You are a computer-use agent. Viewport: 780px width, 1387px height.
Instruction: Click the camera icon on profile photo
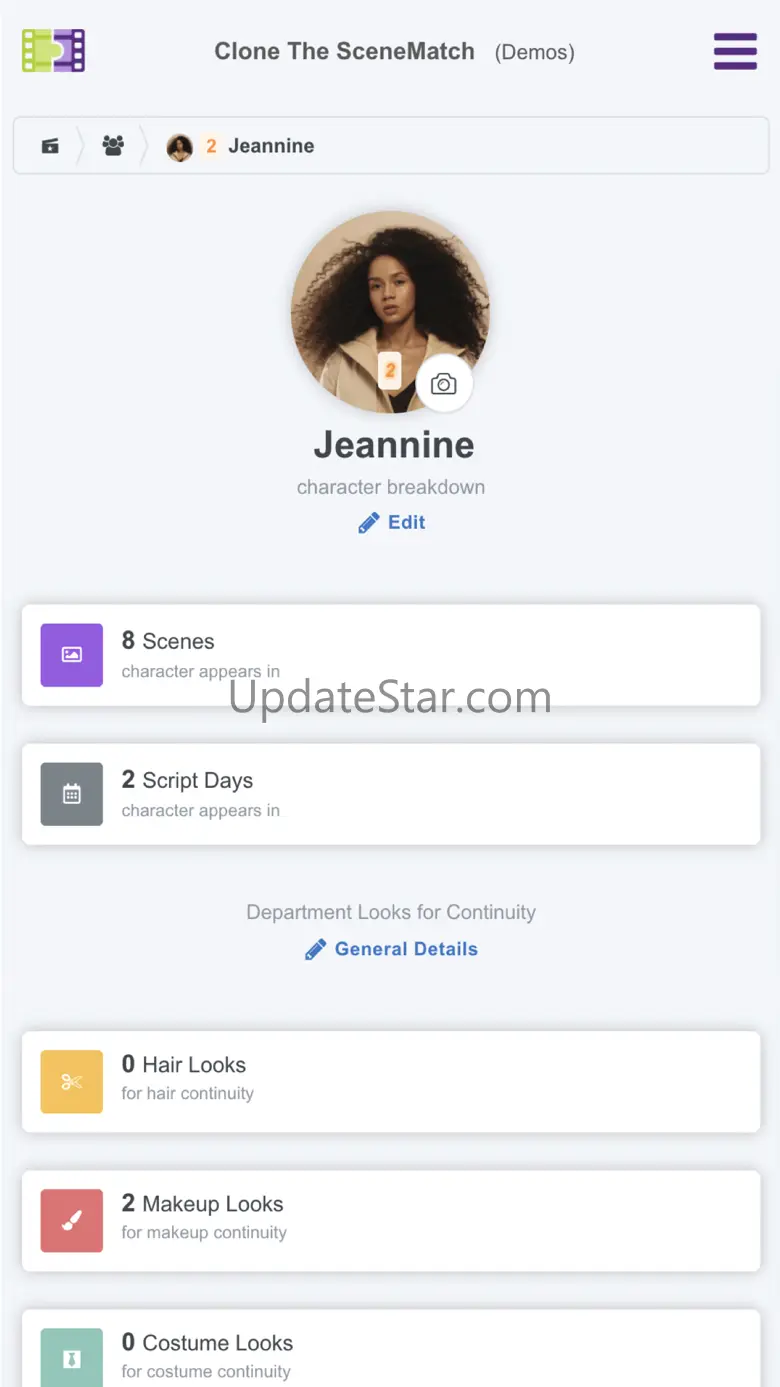click(444, 383)
